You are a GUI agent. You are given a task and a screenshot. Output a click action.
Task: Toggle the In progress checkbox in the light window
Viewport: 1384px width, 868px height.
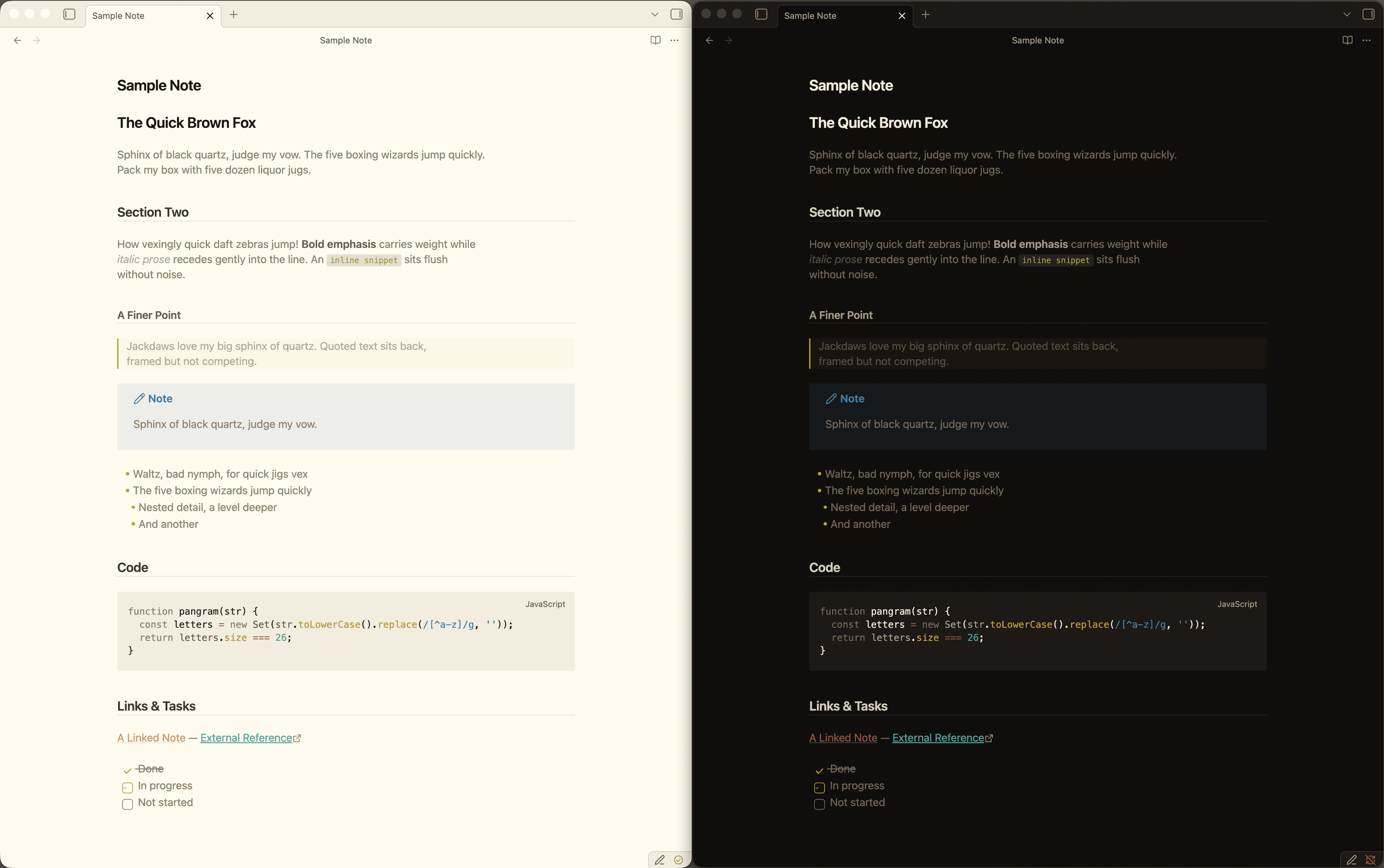click(127, 787)
